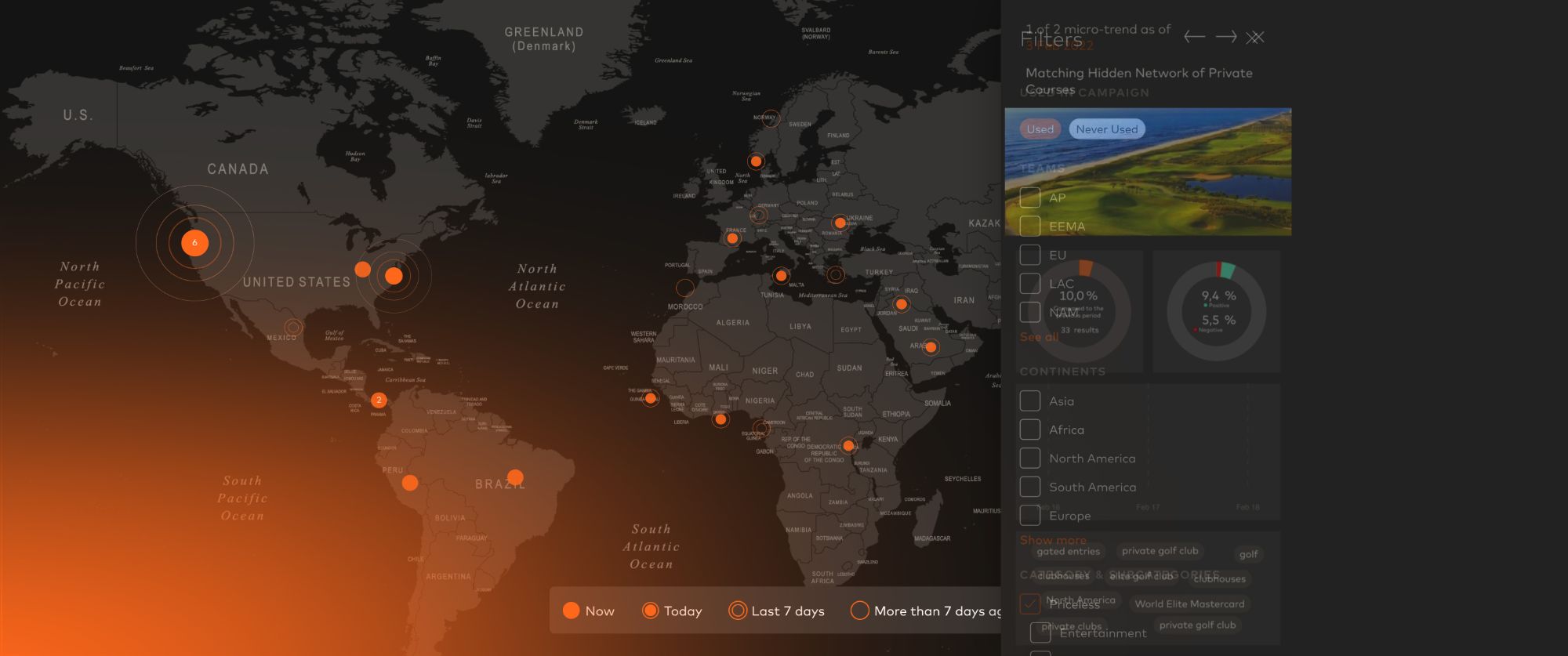The height and width of the screenshot is (656, 1568).
Task: Select the Never Used filter pill
Action: [1106, 129]
